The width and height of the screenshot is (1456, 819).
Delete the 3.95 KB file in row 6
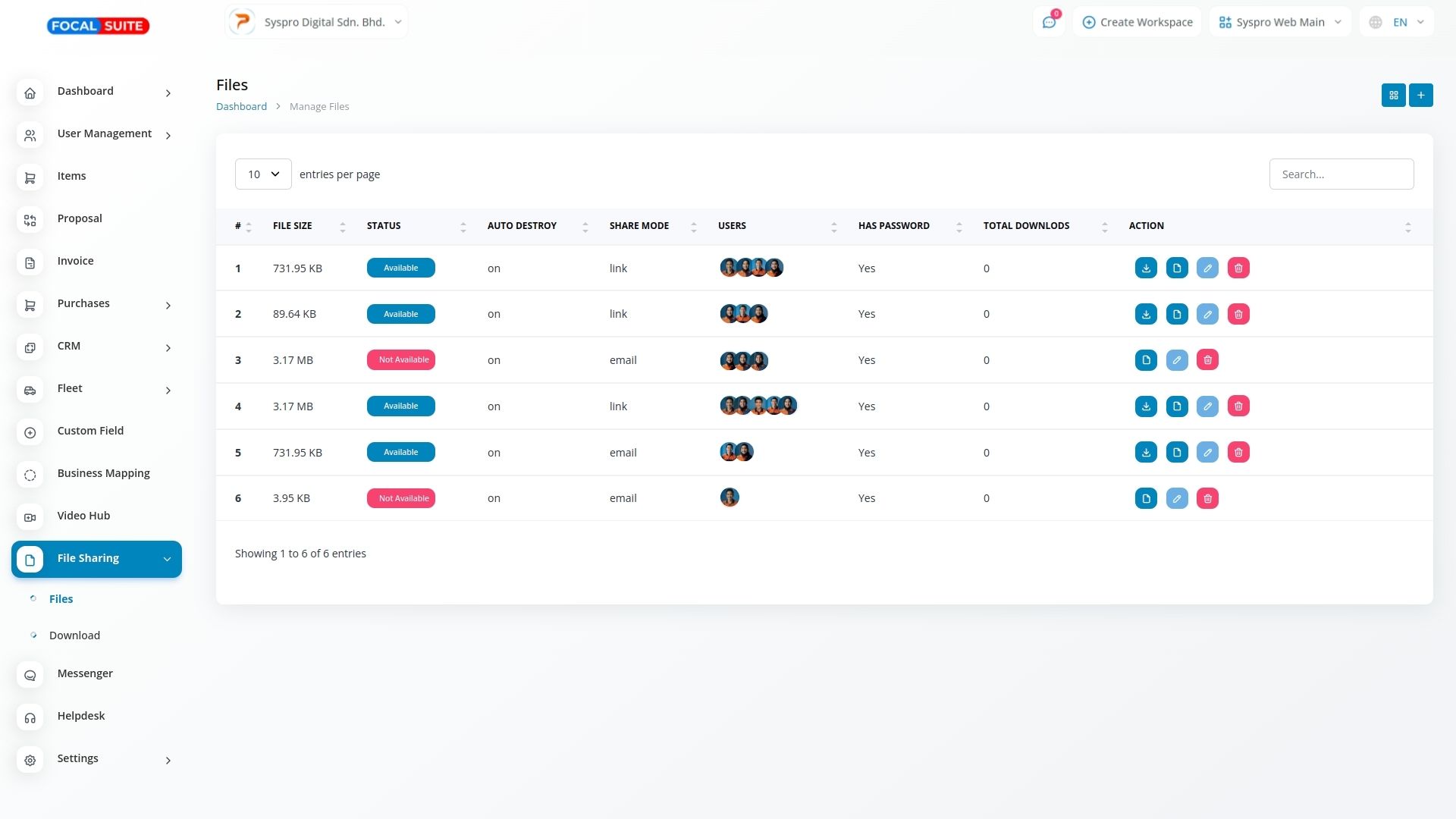[x=1207, y=498]
